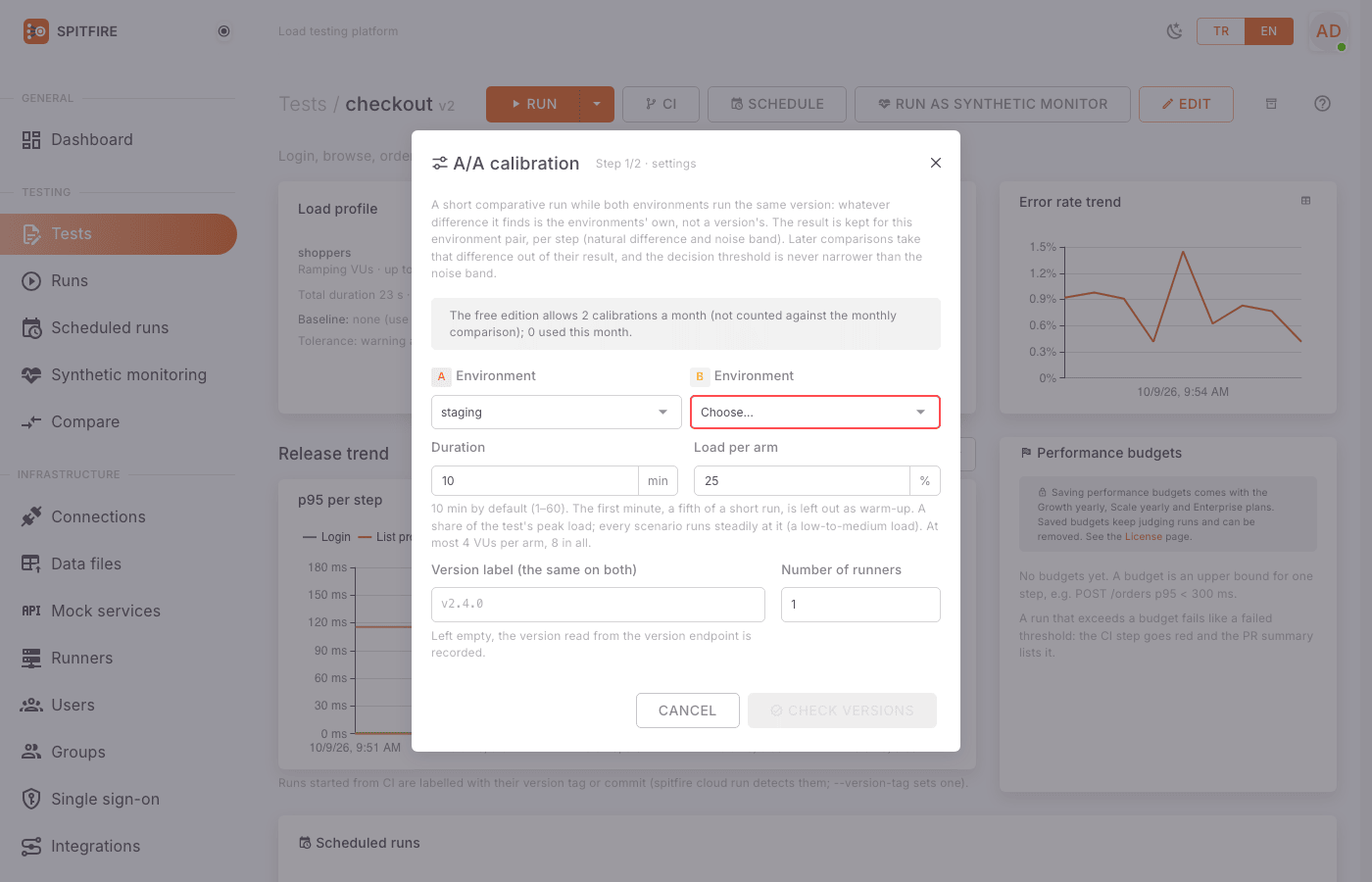
Task: Click the Connections plug icon
Action: [x=31, y=516]
